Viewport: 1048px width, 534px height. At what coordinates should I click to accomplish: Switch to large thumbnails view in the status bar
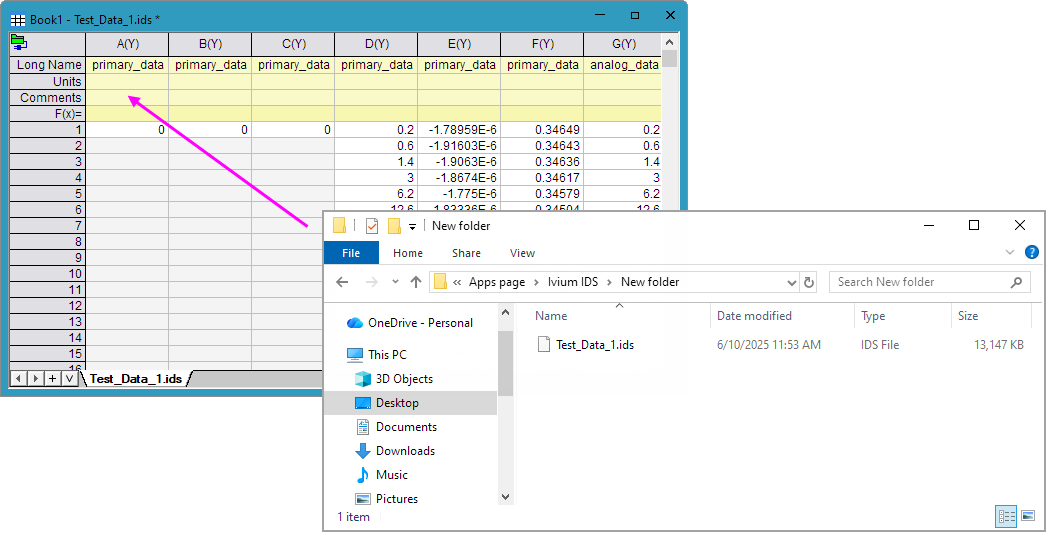[1028, 516]
